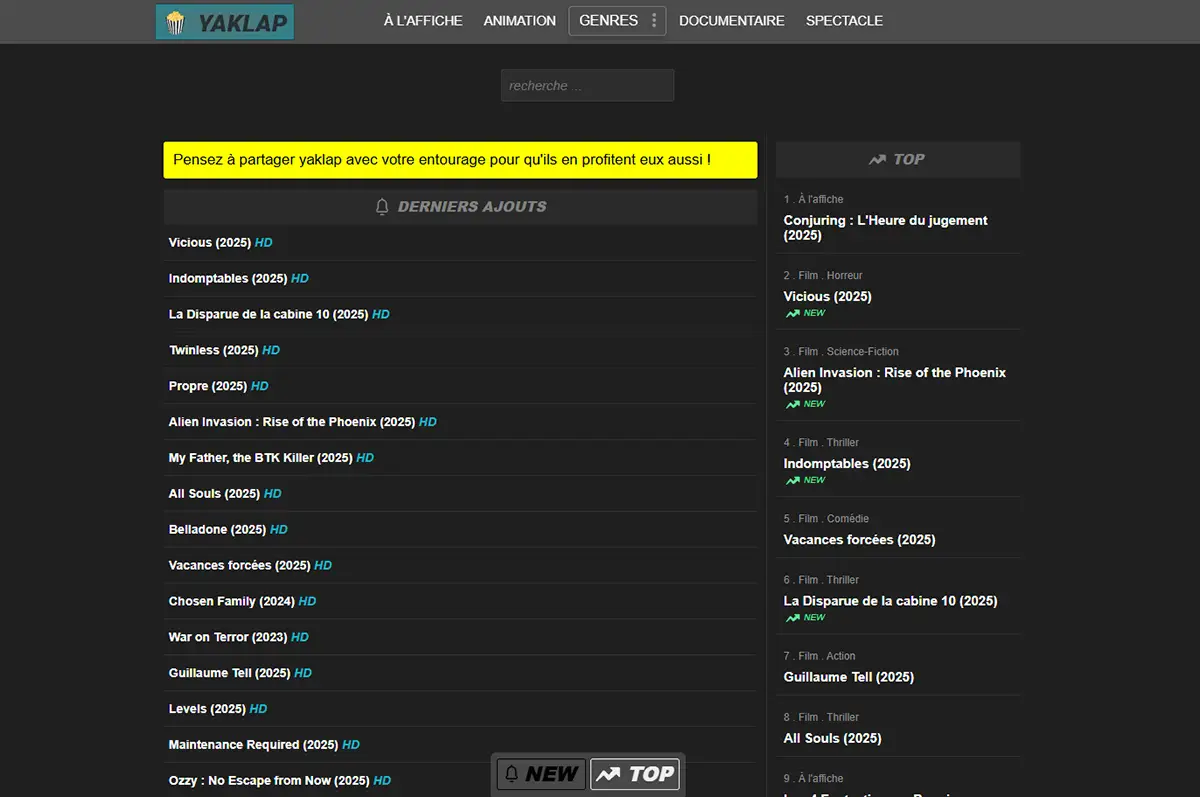
Task: Open the Documentaire category
Action: click(731, 21)
